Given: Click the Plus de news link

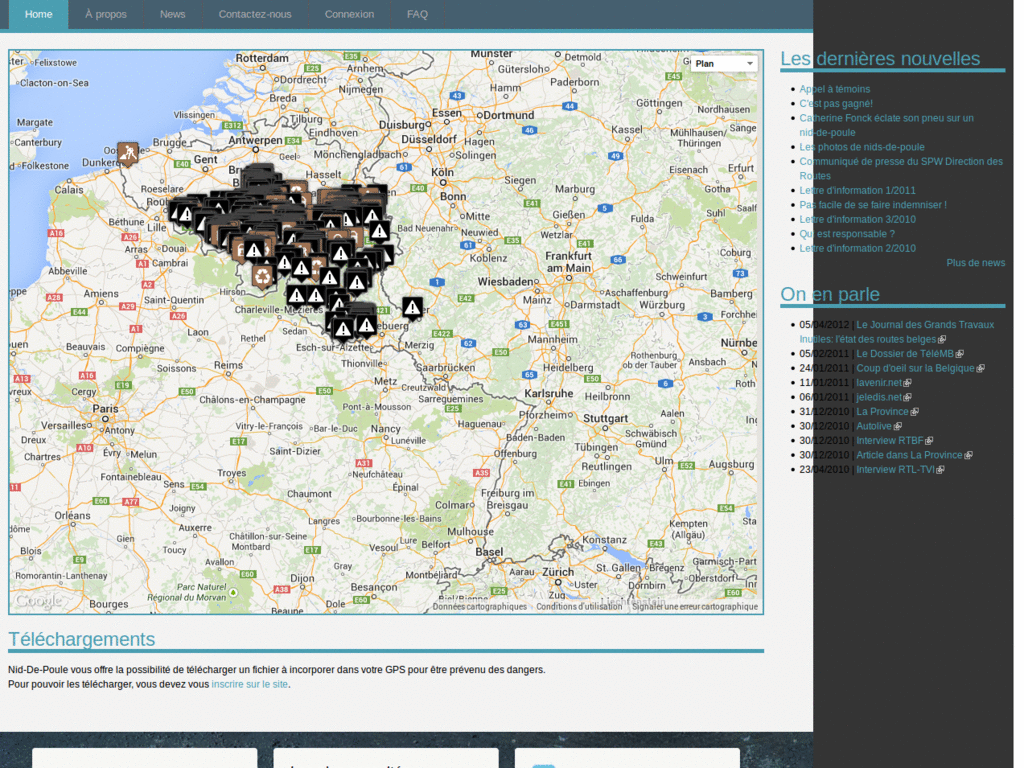Looking at the screenshot, I should (x=976, y=263).
